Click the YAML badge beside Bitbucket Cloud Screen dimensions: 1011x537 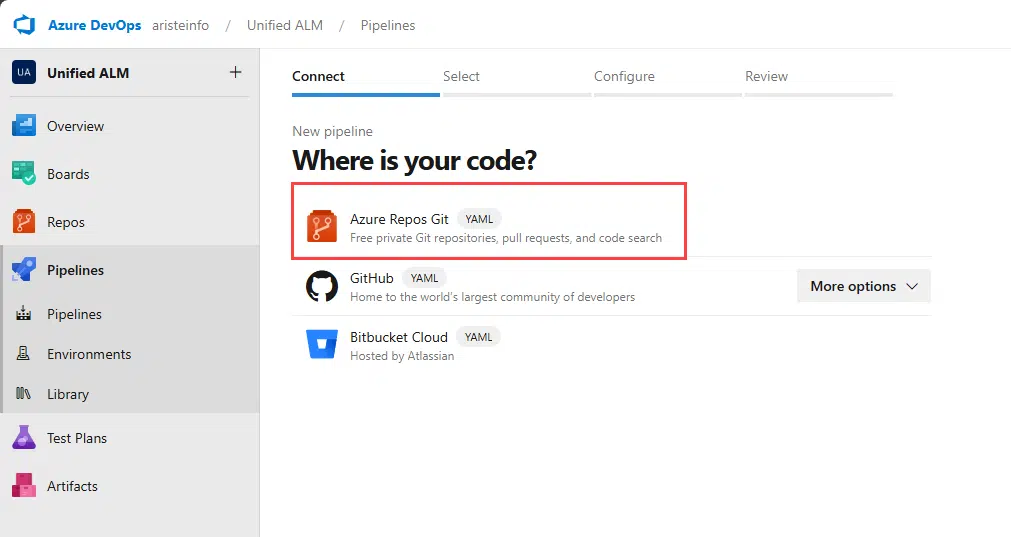[x=478, y=337]
